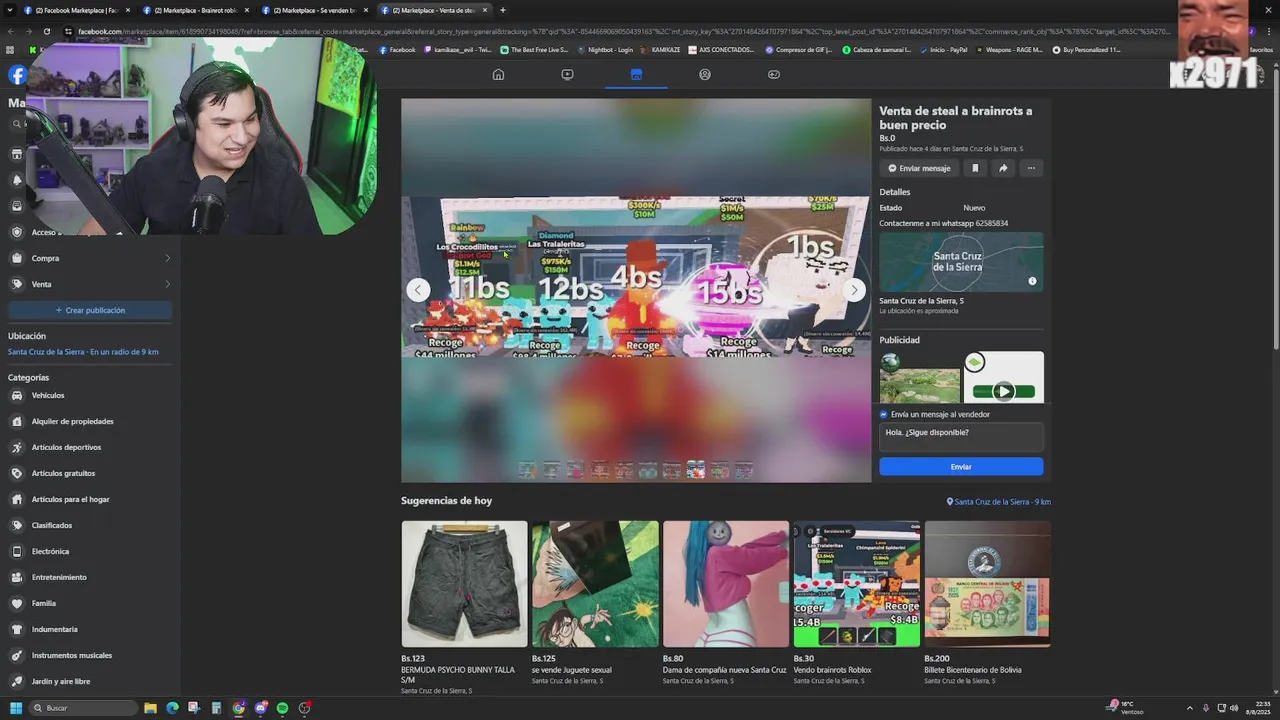Show next listing photo with right arrow

854,290
